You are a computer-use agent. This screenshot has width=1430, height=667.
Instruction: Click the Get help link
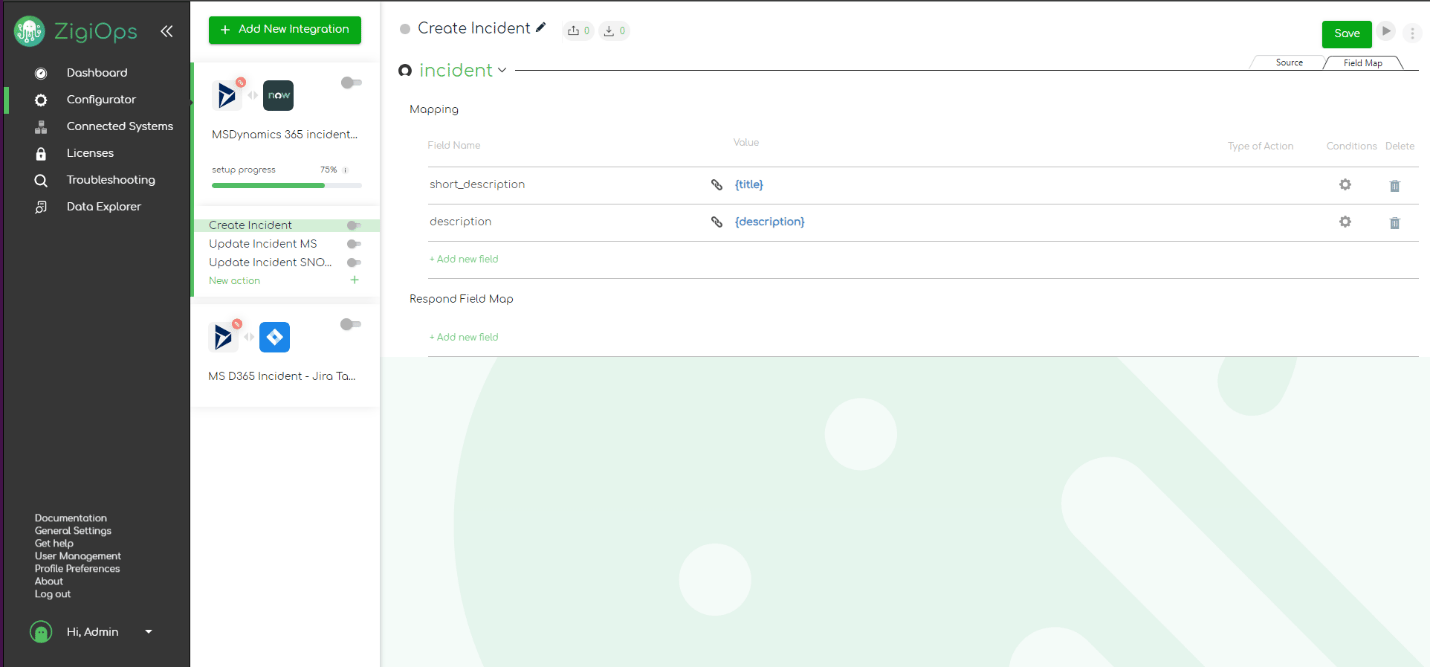click(x=54, y=544)
